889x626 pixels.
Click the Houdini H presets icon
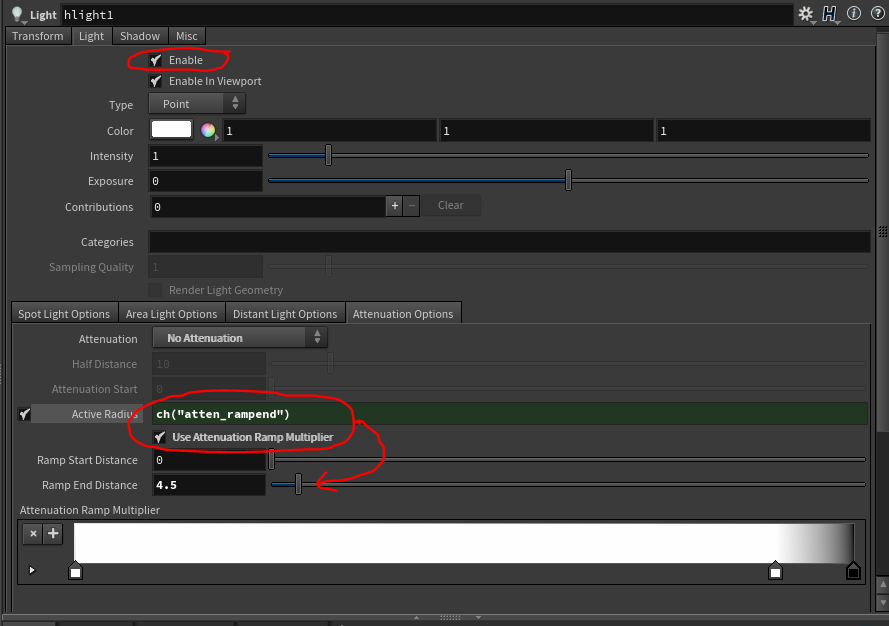pyautogui.click(x=830, y=14)
